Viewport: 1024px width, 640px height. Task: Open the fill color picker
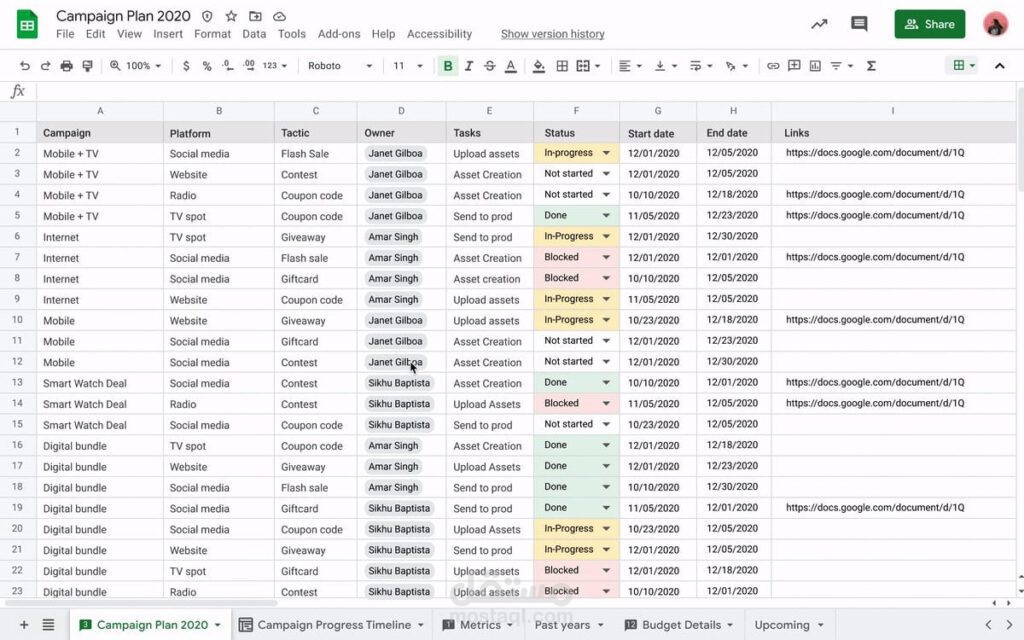coord(539,66)
